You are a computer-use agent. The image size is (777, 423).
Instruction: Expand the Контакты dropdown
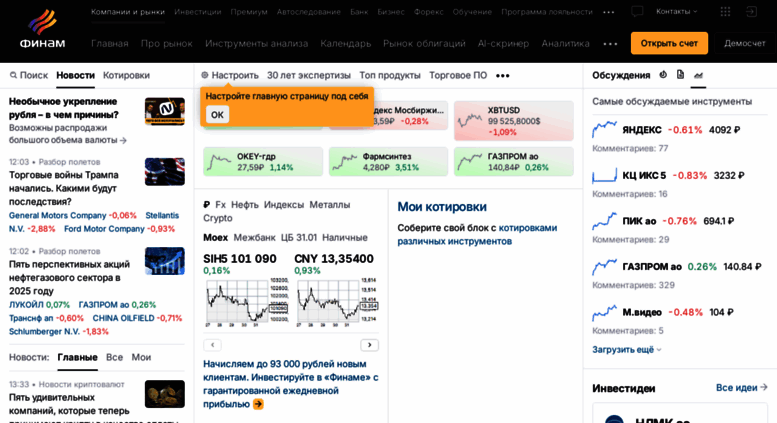tap(676, 11)
